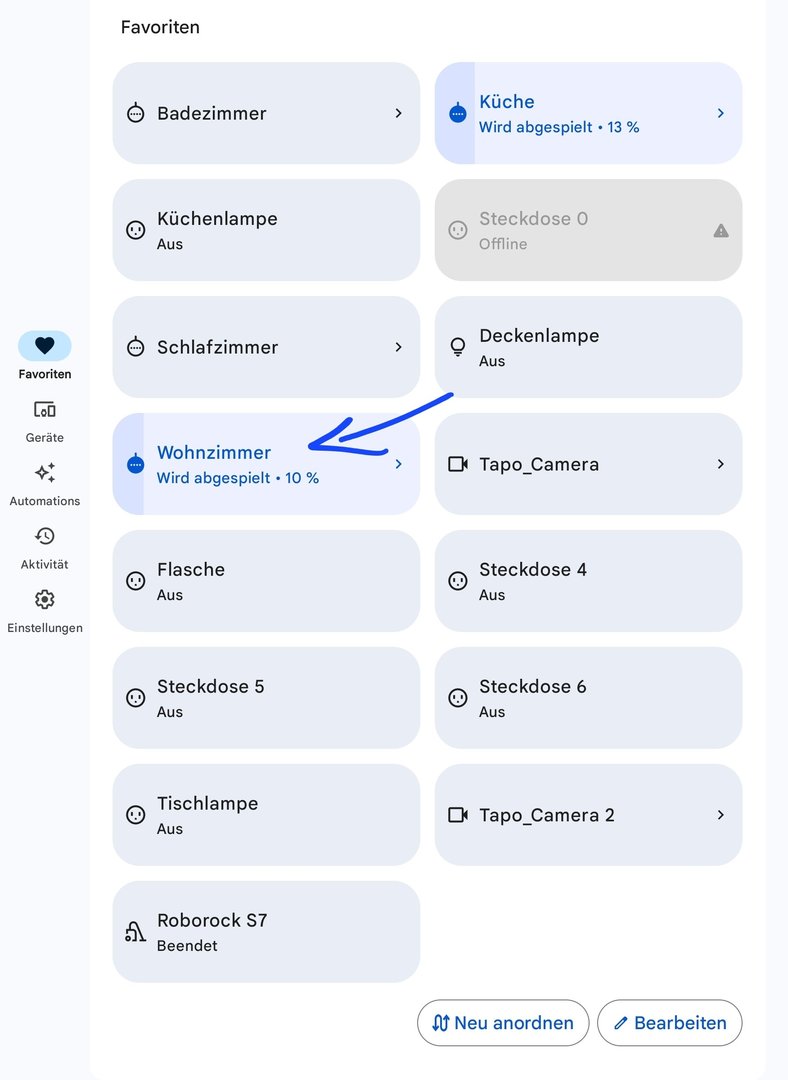Open Einstellungen from the sidebar
The height and width of the screenshot is (1080, 788).
[x=45, y=611]
